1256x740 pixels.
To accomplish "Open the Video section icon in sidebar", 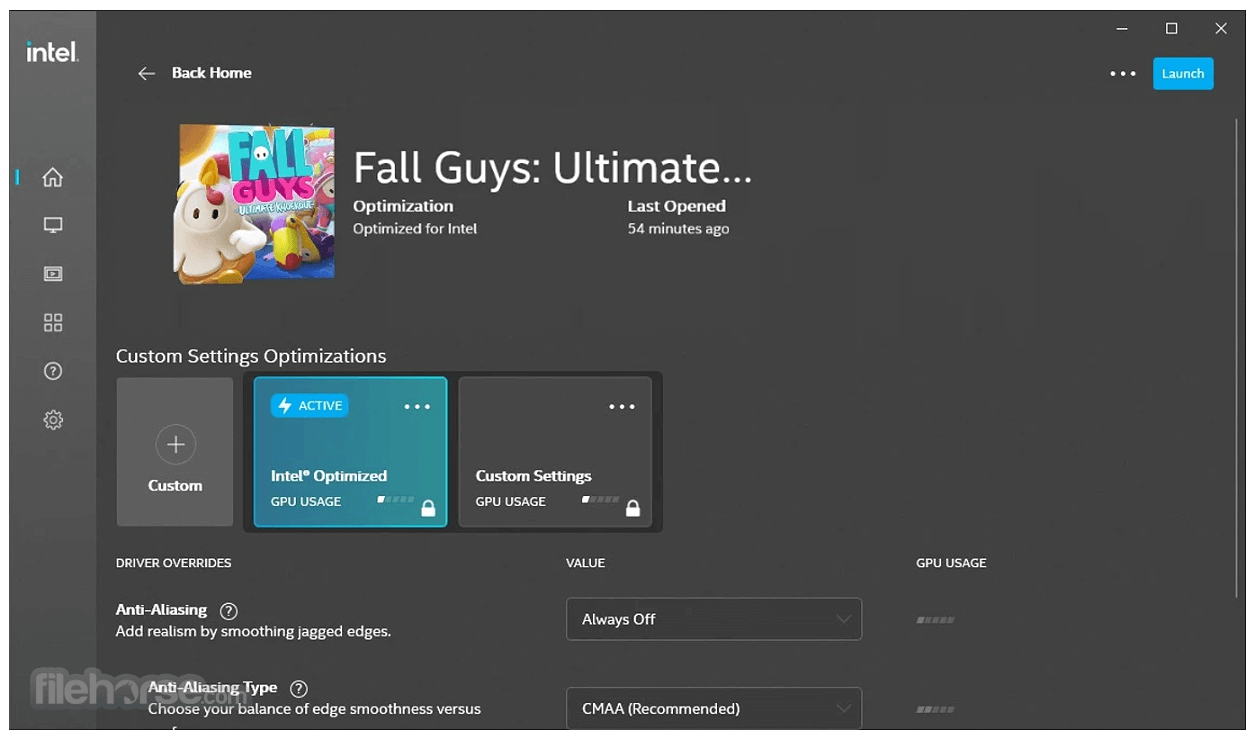I will (53, 274).
